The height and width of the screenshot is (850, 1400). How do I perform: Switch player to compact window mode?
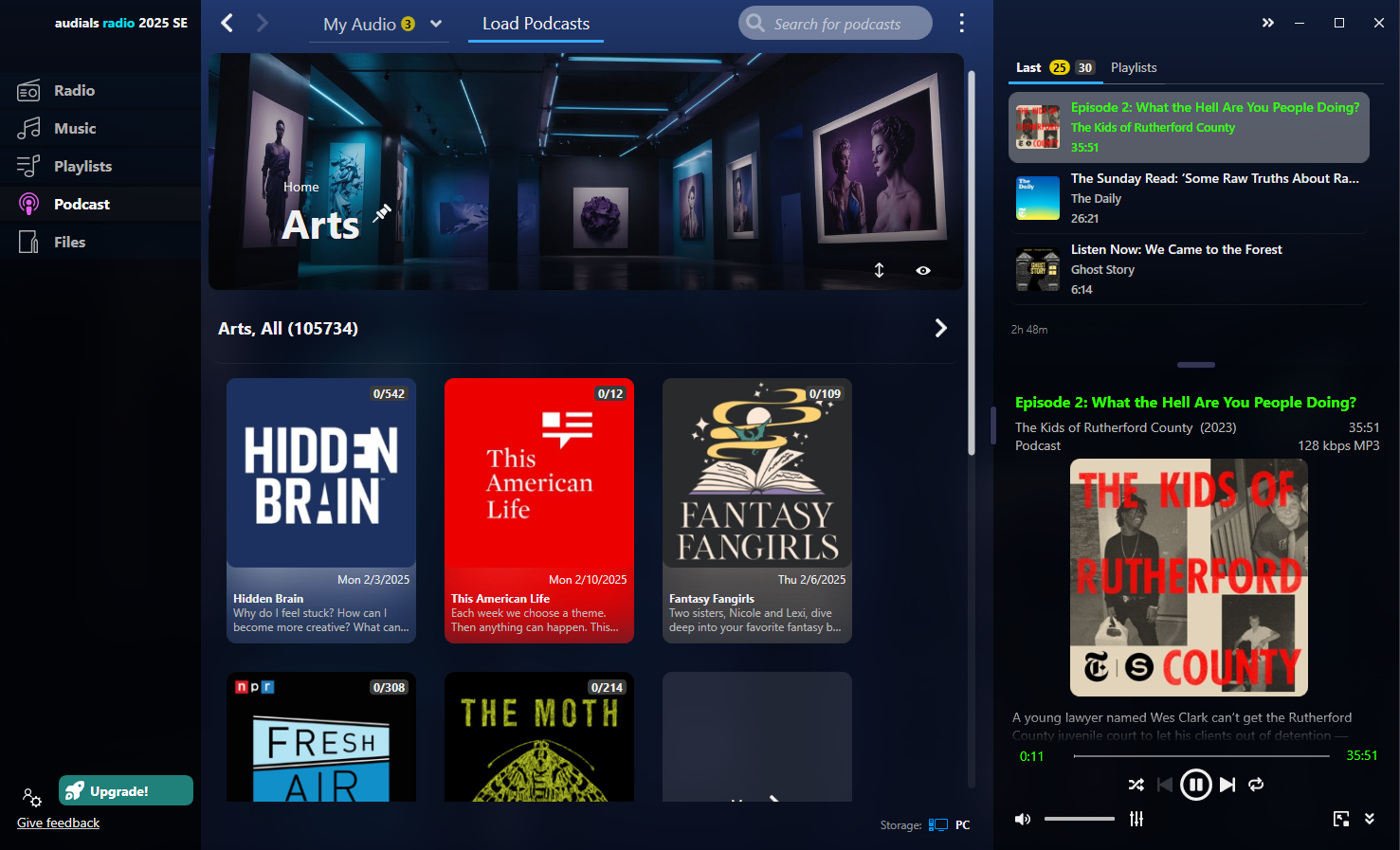tap(1341, 819)
